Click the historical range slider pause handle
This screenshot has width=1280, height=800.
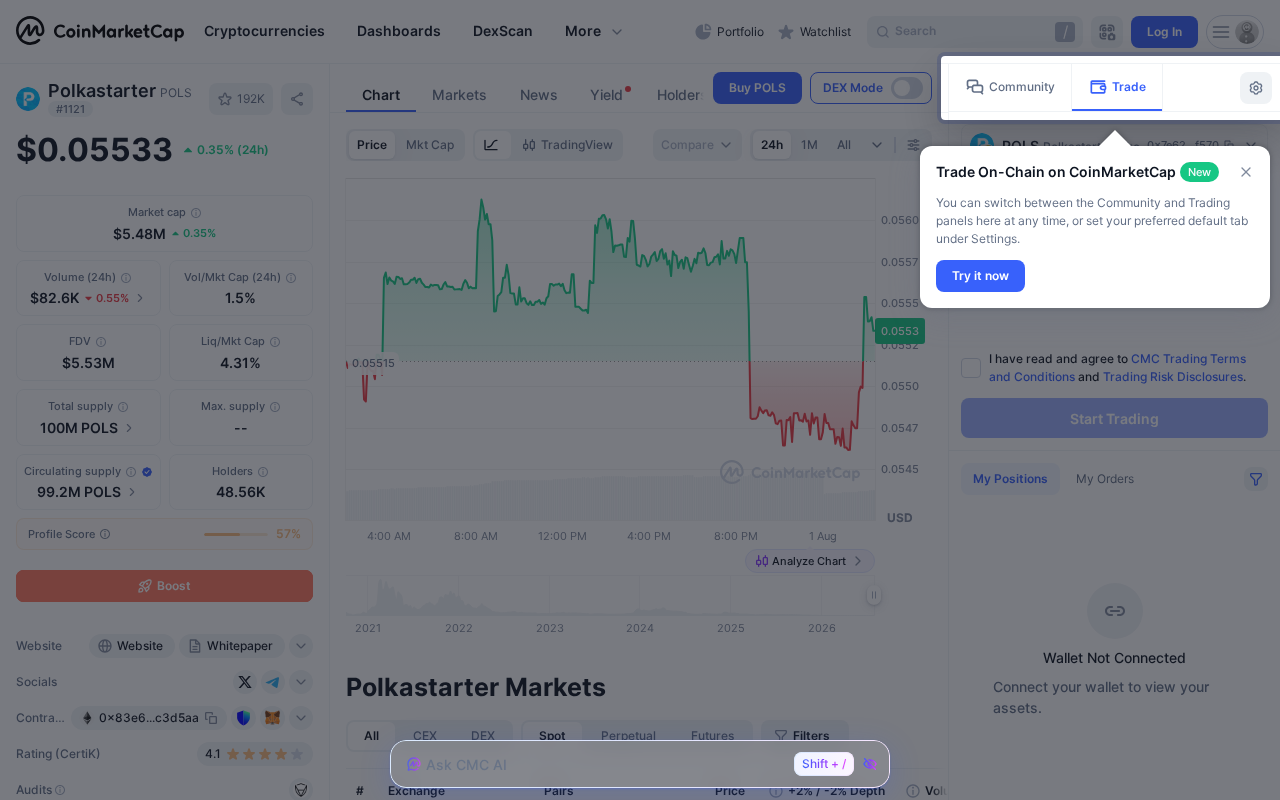coord(873,595)
